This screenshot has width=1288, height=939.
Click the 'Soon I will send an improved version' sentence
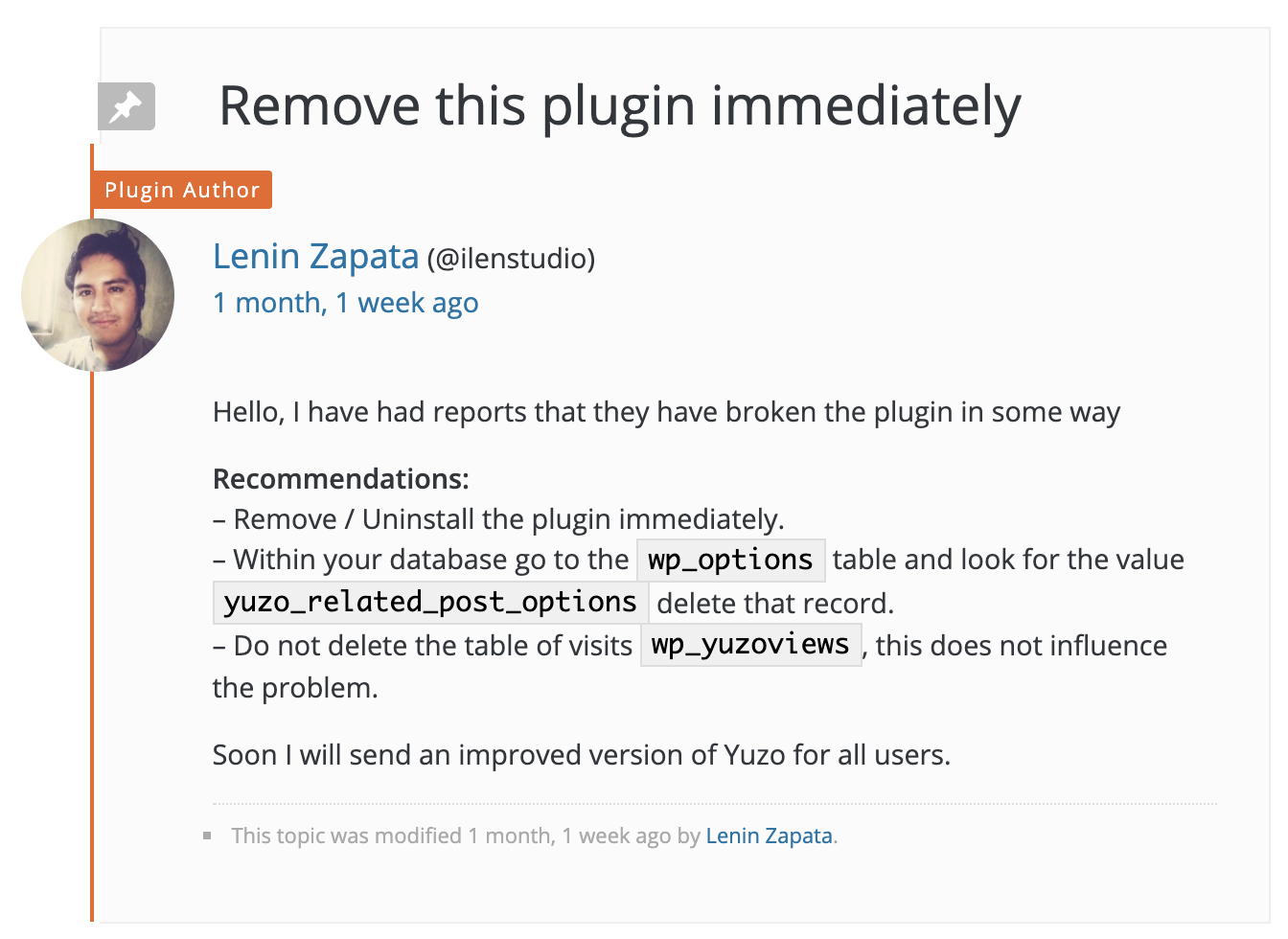click(581, 755)
